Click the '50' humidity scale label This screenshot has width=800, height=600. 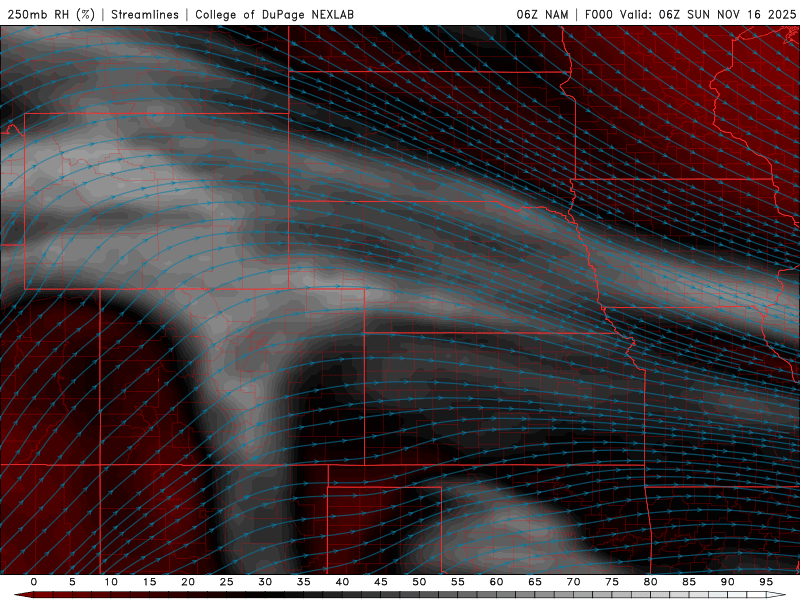[419, 582]
